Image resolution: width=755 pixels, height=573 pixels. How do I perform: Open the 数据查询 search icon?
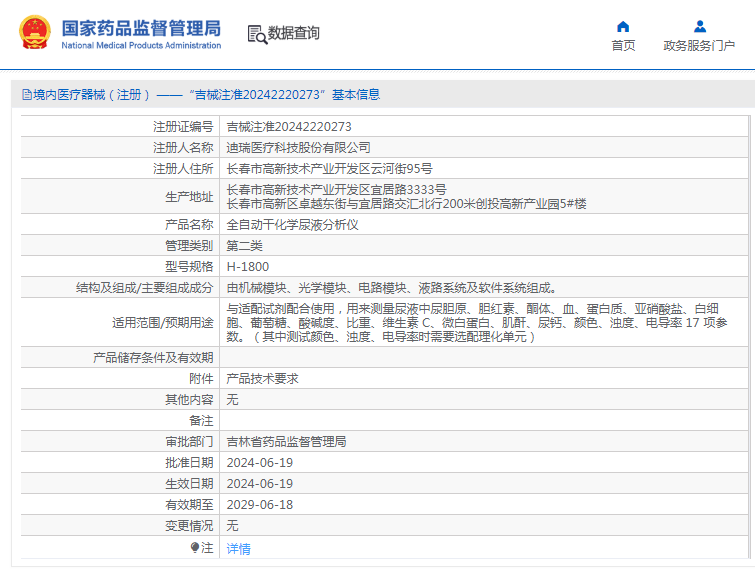point(257,35)
